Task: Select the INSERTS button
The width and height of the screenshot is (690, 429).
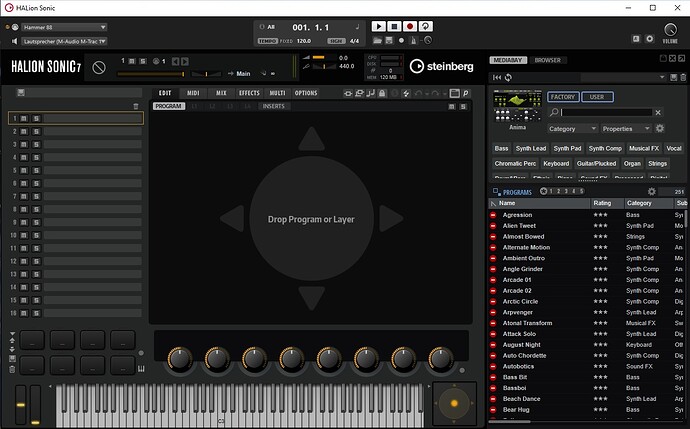Action: [x=274, y=106]
